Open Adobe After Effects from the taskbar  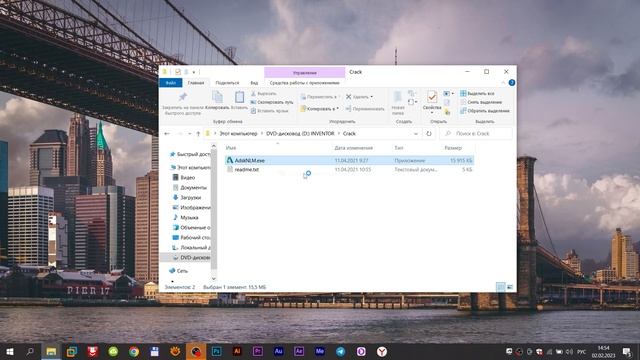[x=299, y=351]
